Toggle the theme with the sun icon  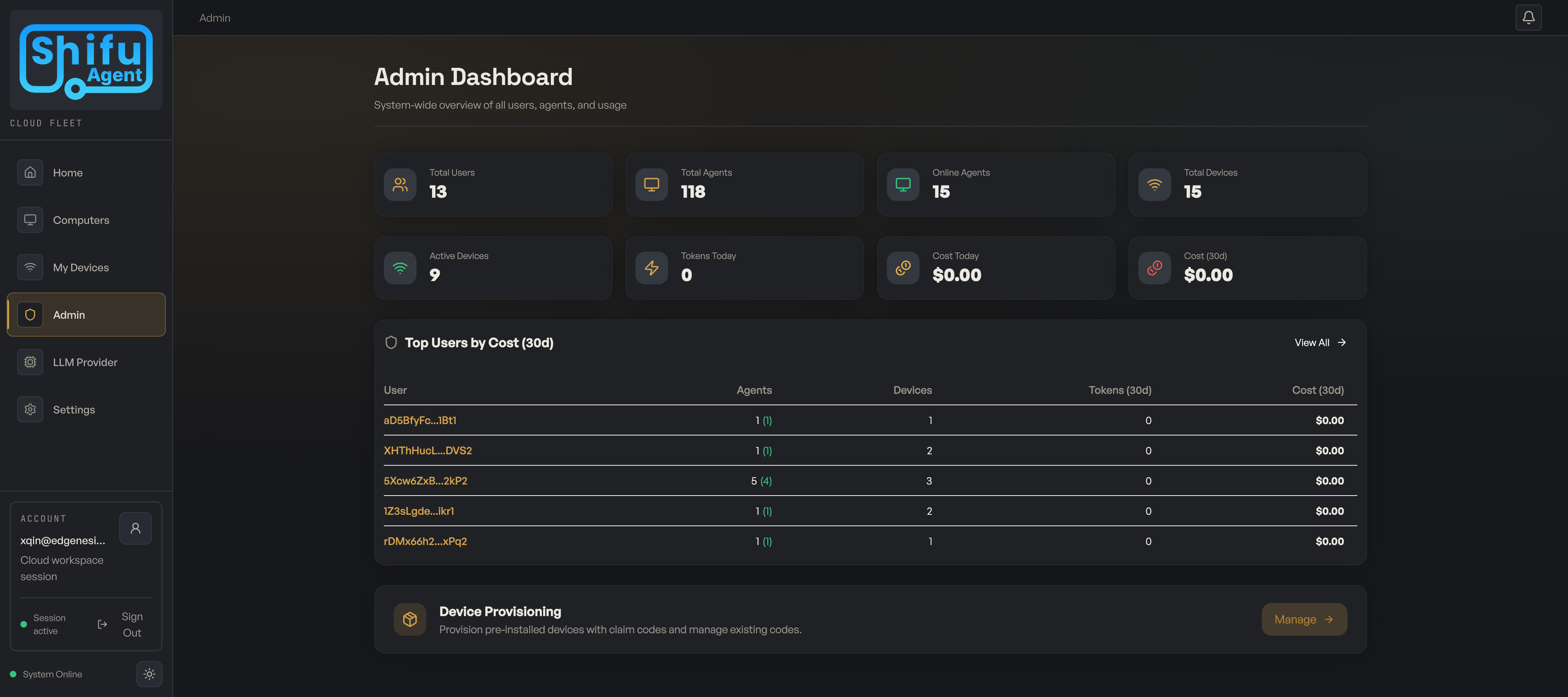[x=149, y=674]
